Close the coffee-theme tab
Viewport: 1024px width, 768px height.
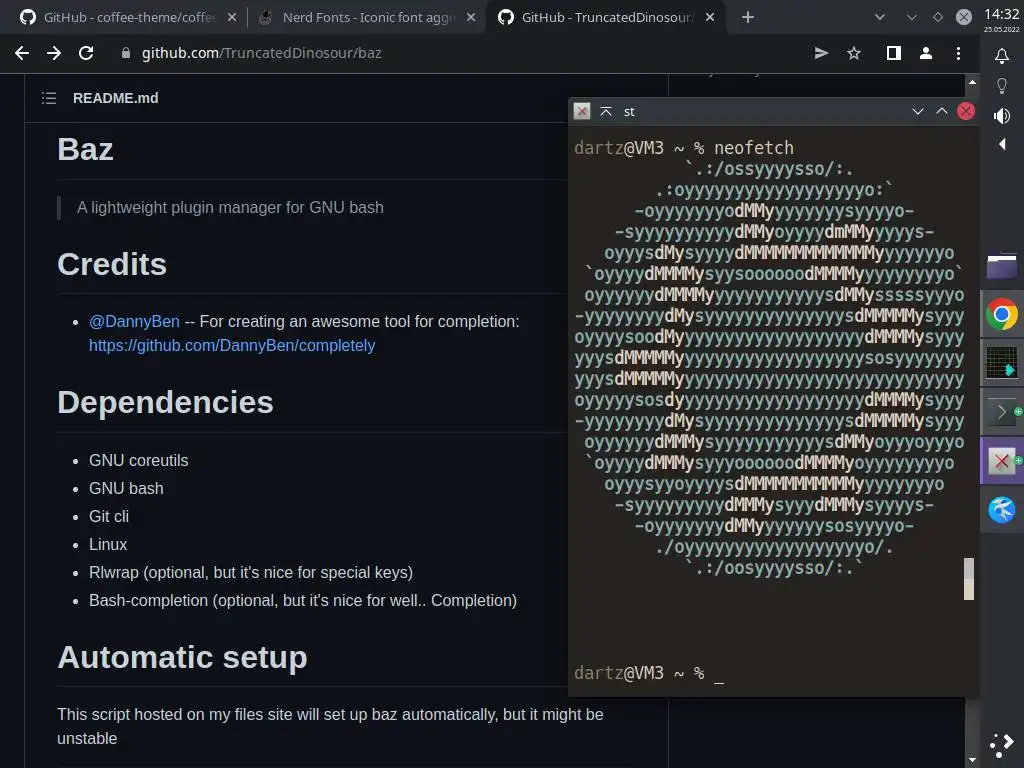[232, 18]
